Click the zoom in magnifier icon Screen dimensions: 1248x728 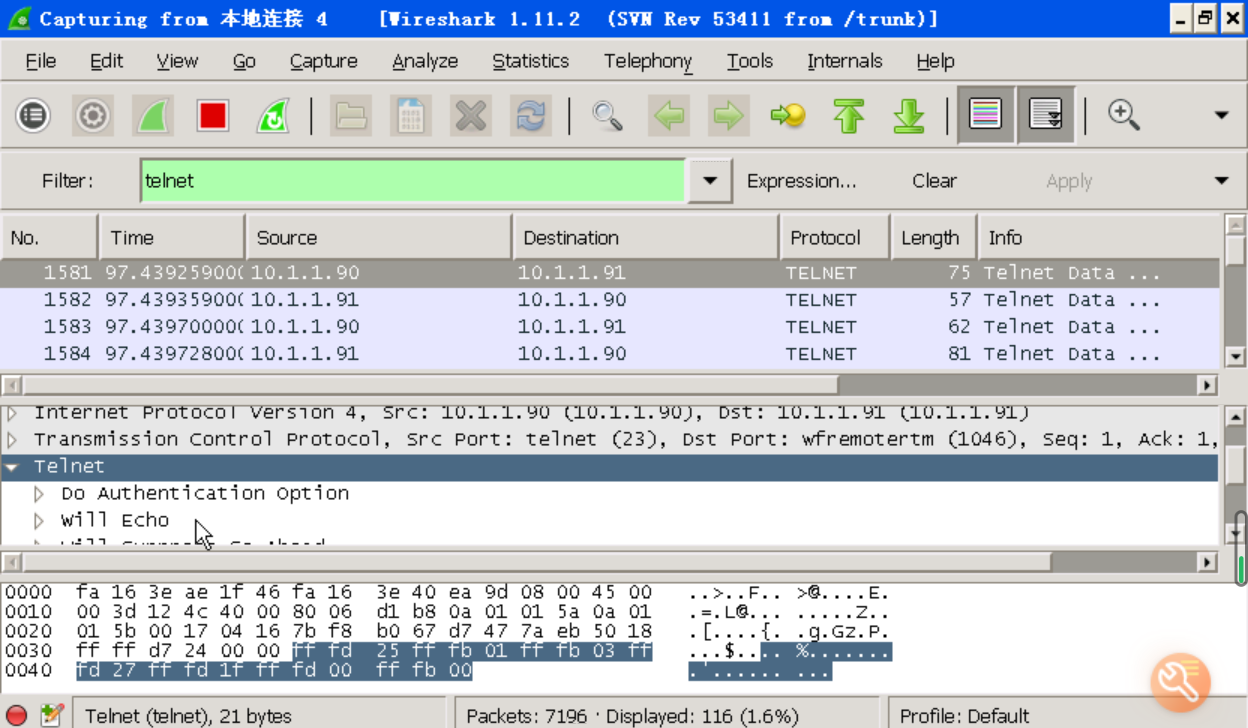1124,116
